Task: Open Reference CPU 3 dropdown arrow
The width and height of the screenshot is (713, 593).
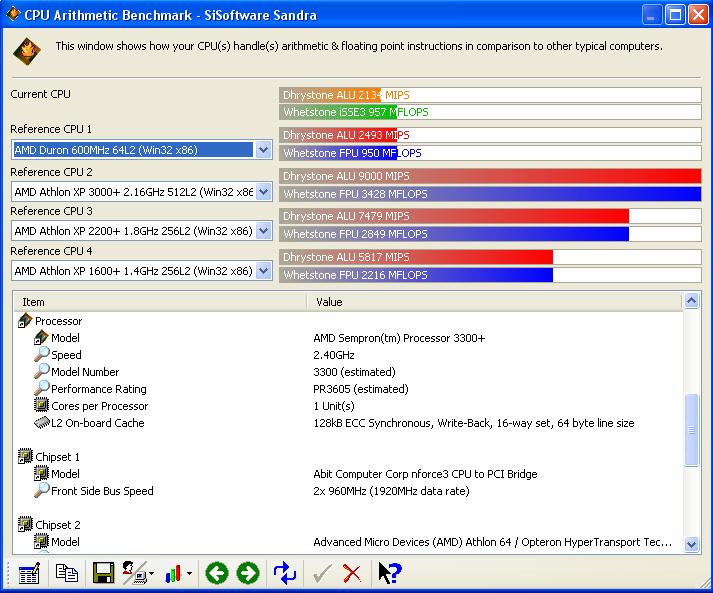Action: (x=263, y=231)
